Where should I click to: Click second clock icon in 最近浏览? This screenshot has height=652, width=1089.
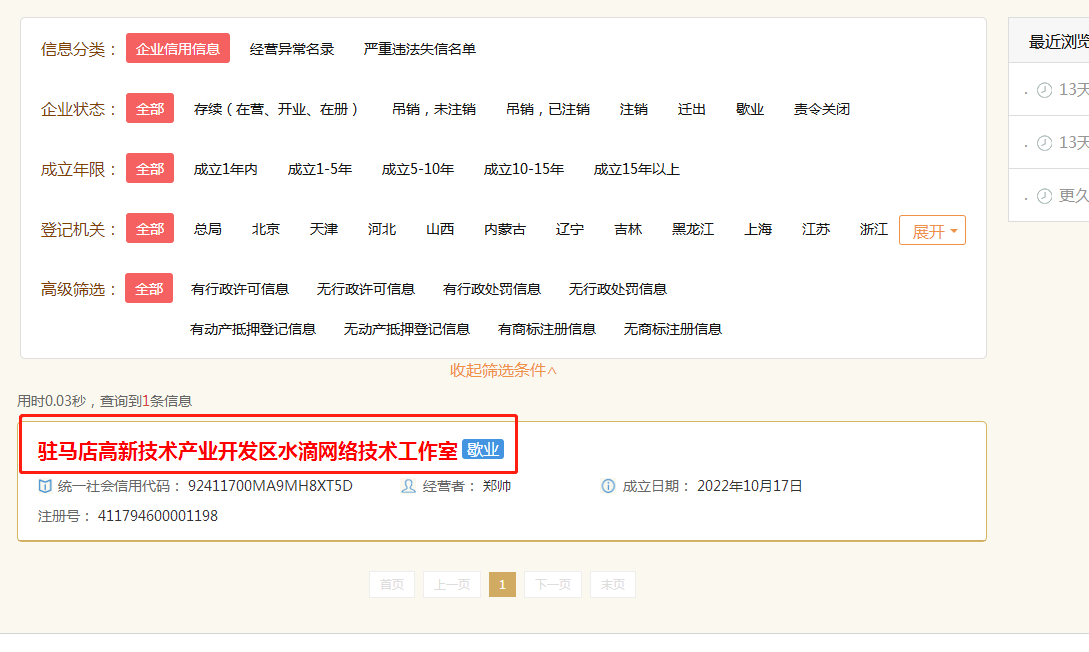pos(1045,143)
